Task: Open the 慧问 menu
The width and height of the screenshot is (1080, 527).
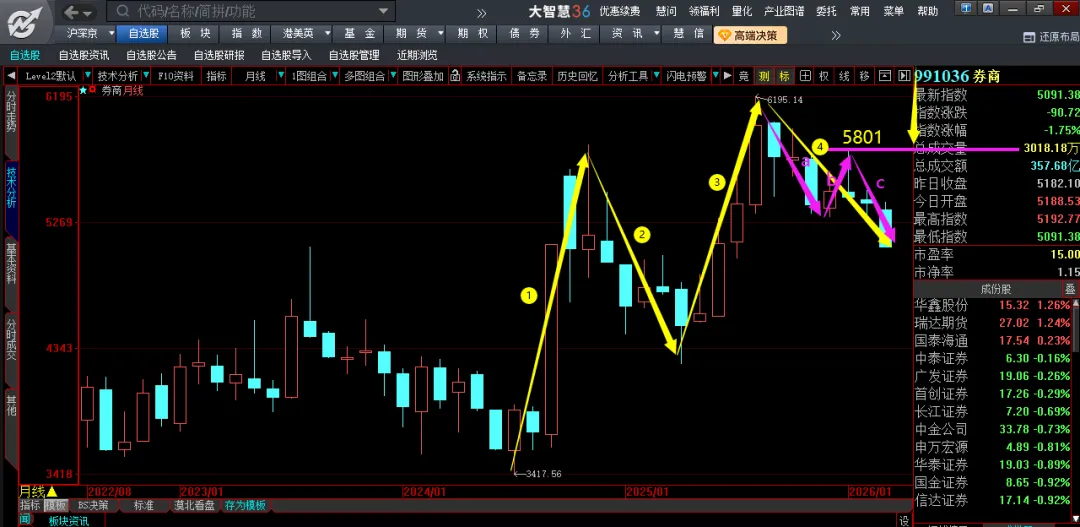Action: tap(667, 11)
